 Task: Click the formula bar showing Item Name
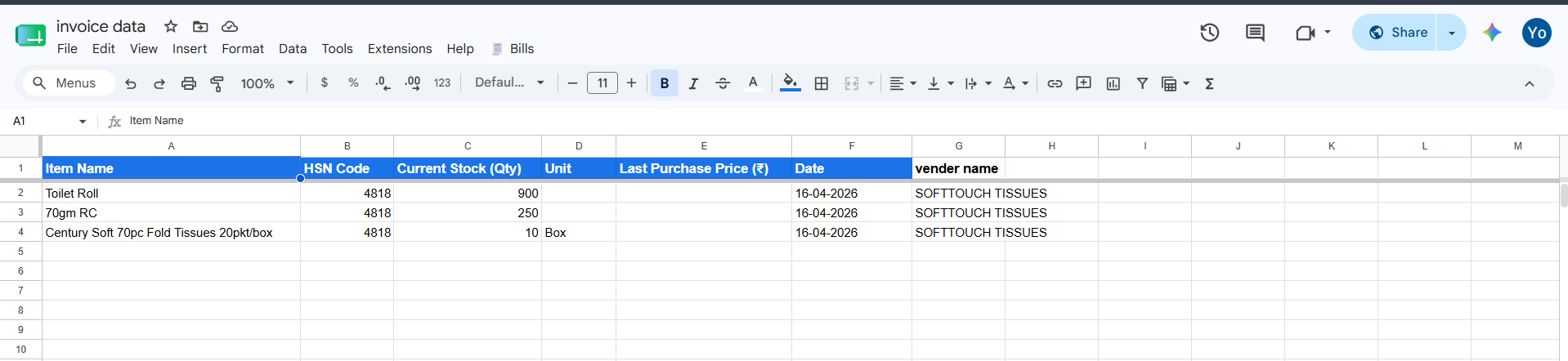[842, 121]
